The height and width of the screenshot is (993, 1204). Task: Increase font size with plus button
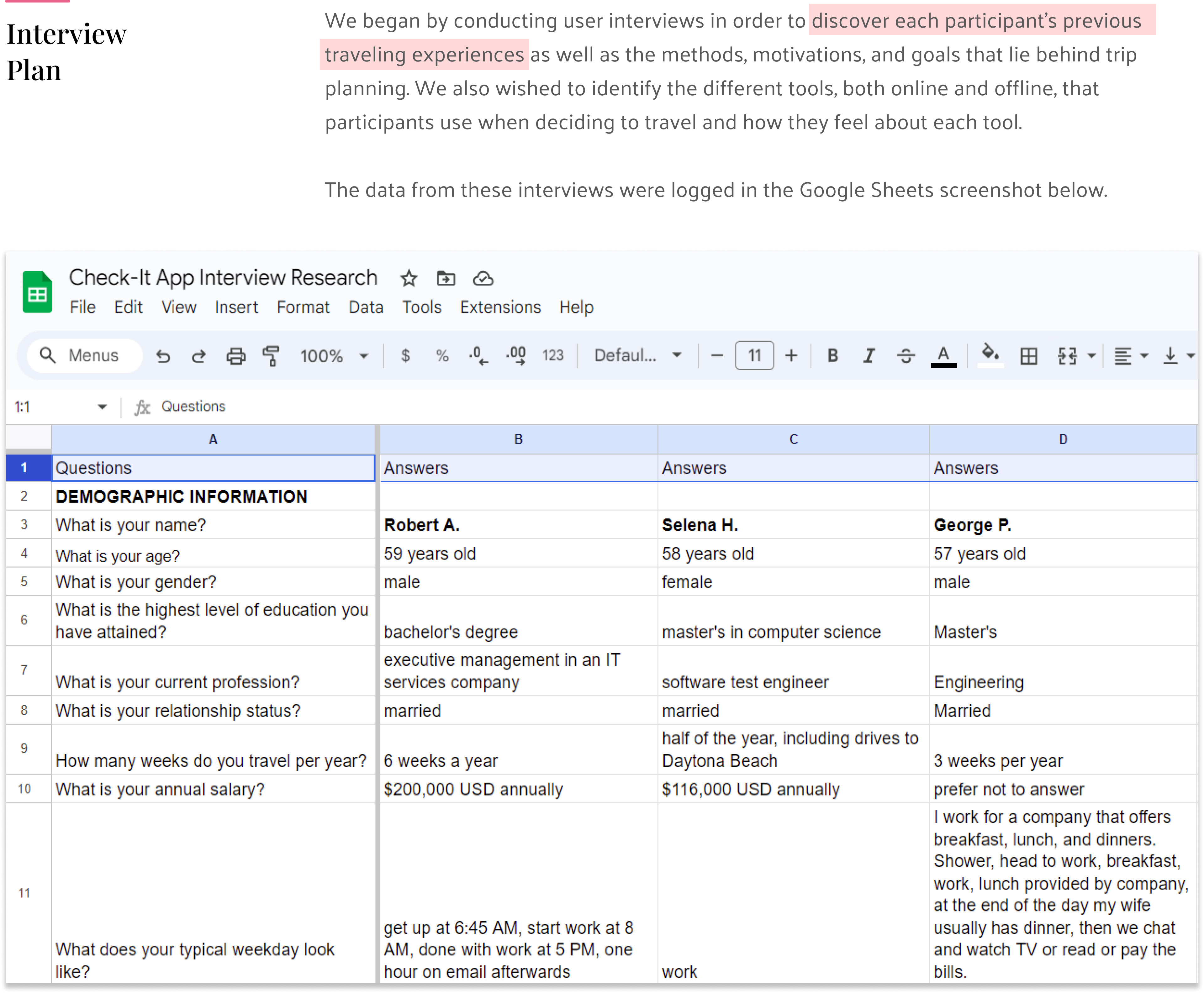click(x=791, y=356)
